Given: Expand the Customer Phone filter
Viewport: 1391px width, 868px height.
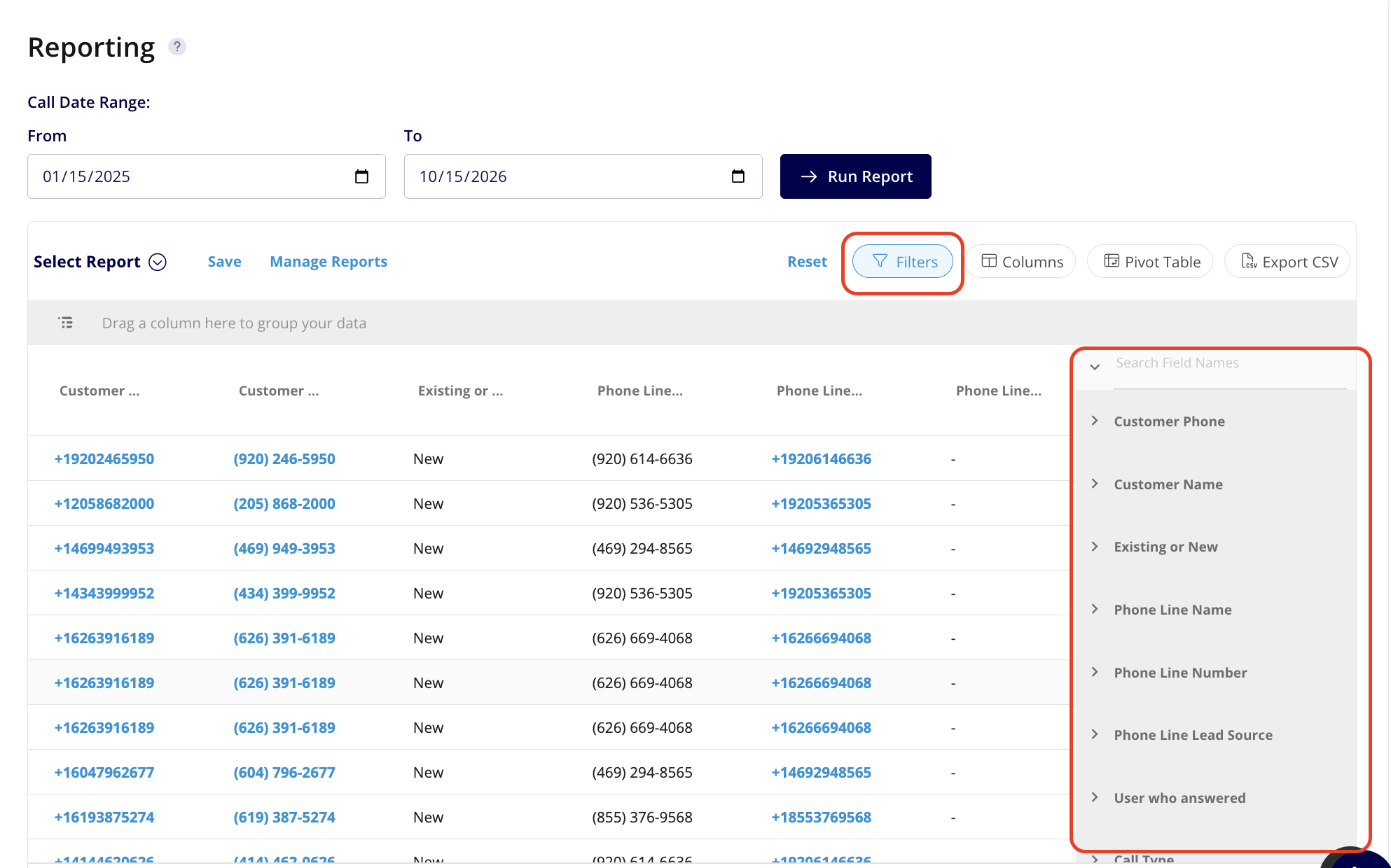Looking at the screenshot, I should (1095, 421).
